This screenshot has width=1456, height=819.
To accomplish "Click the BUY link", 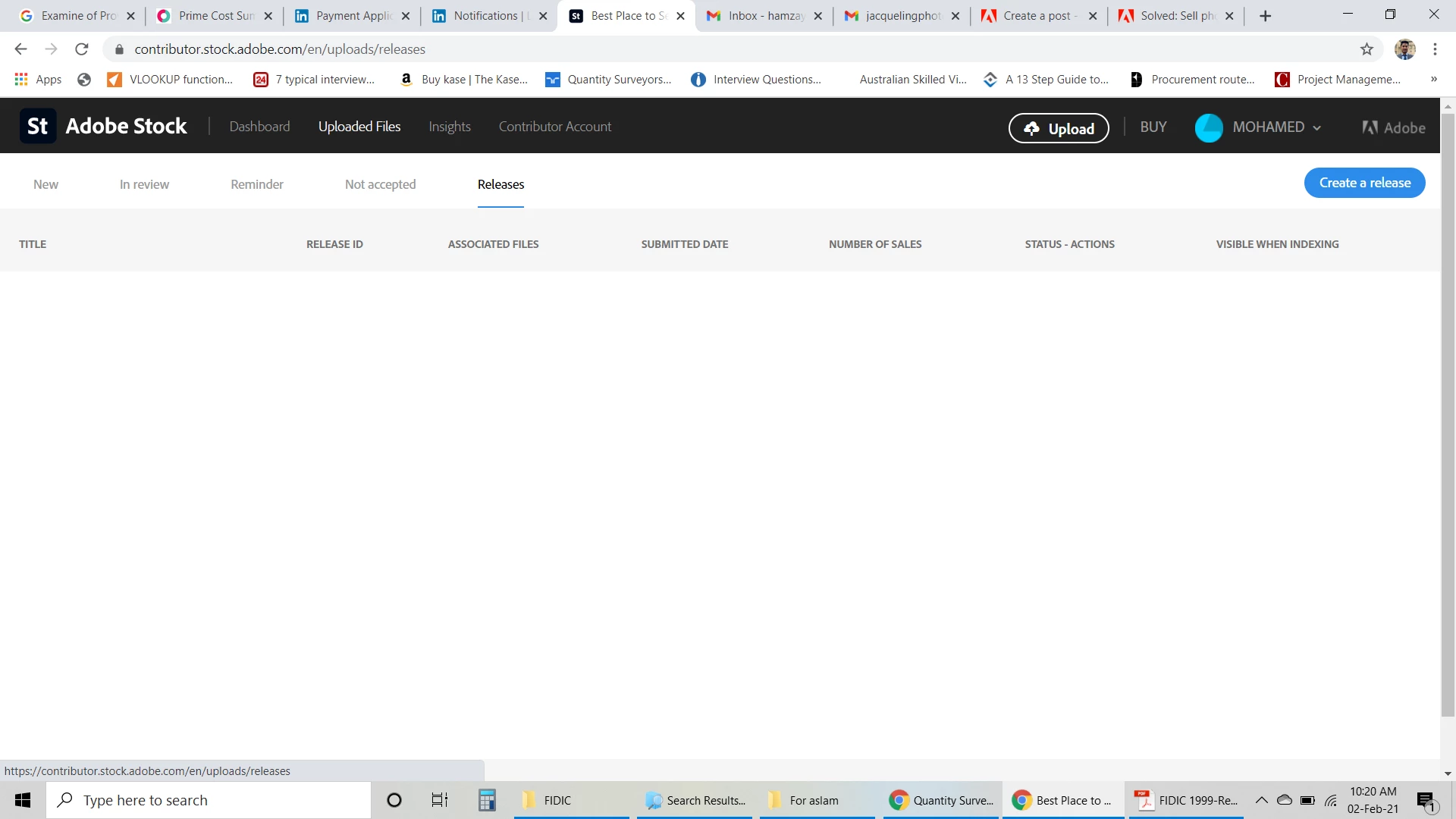I will (1153, 127).
